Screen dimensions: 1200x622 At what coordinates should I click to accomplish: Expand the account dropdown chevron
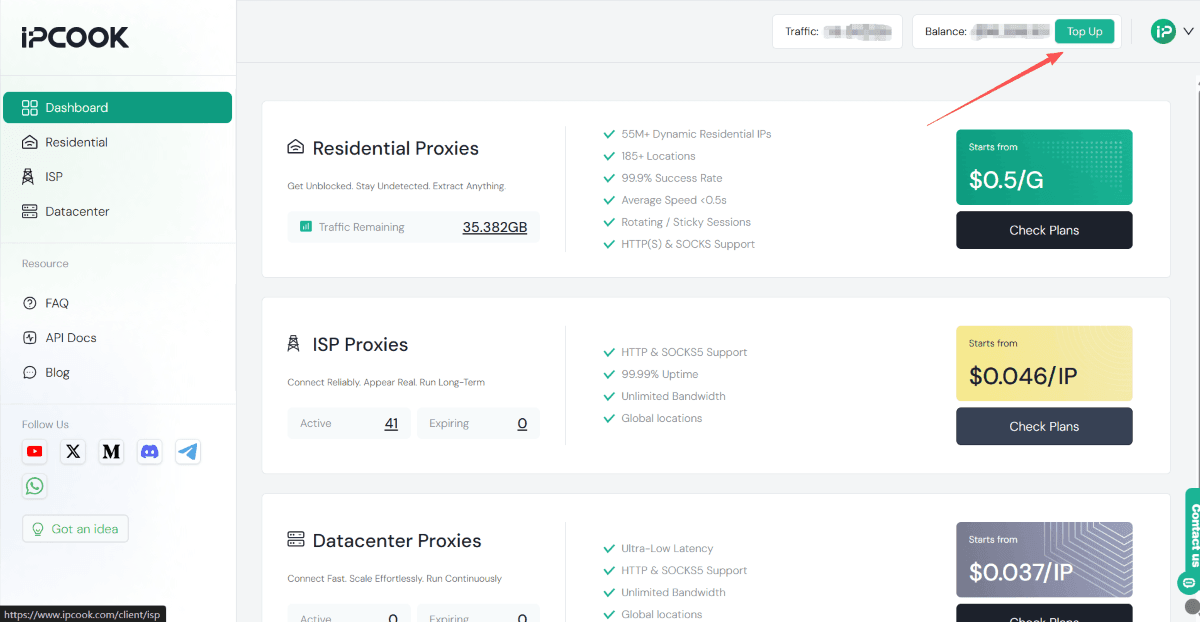1188,31
